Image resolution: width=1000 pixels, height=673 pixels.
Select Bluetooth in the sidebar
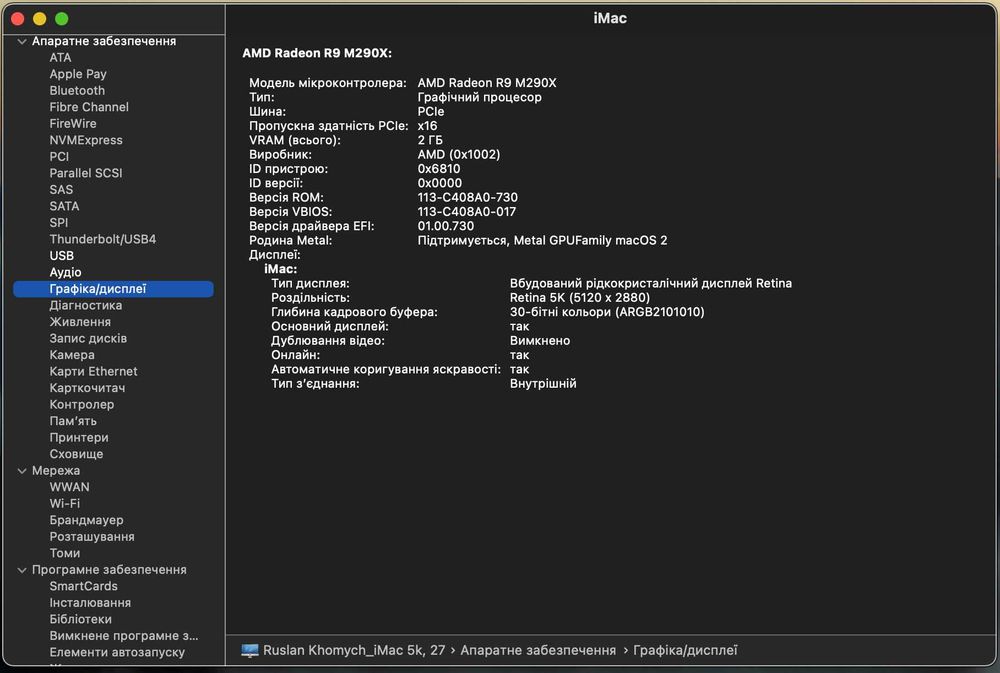tap(77, 90)
